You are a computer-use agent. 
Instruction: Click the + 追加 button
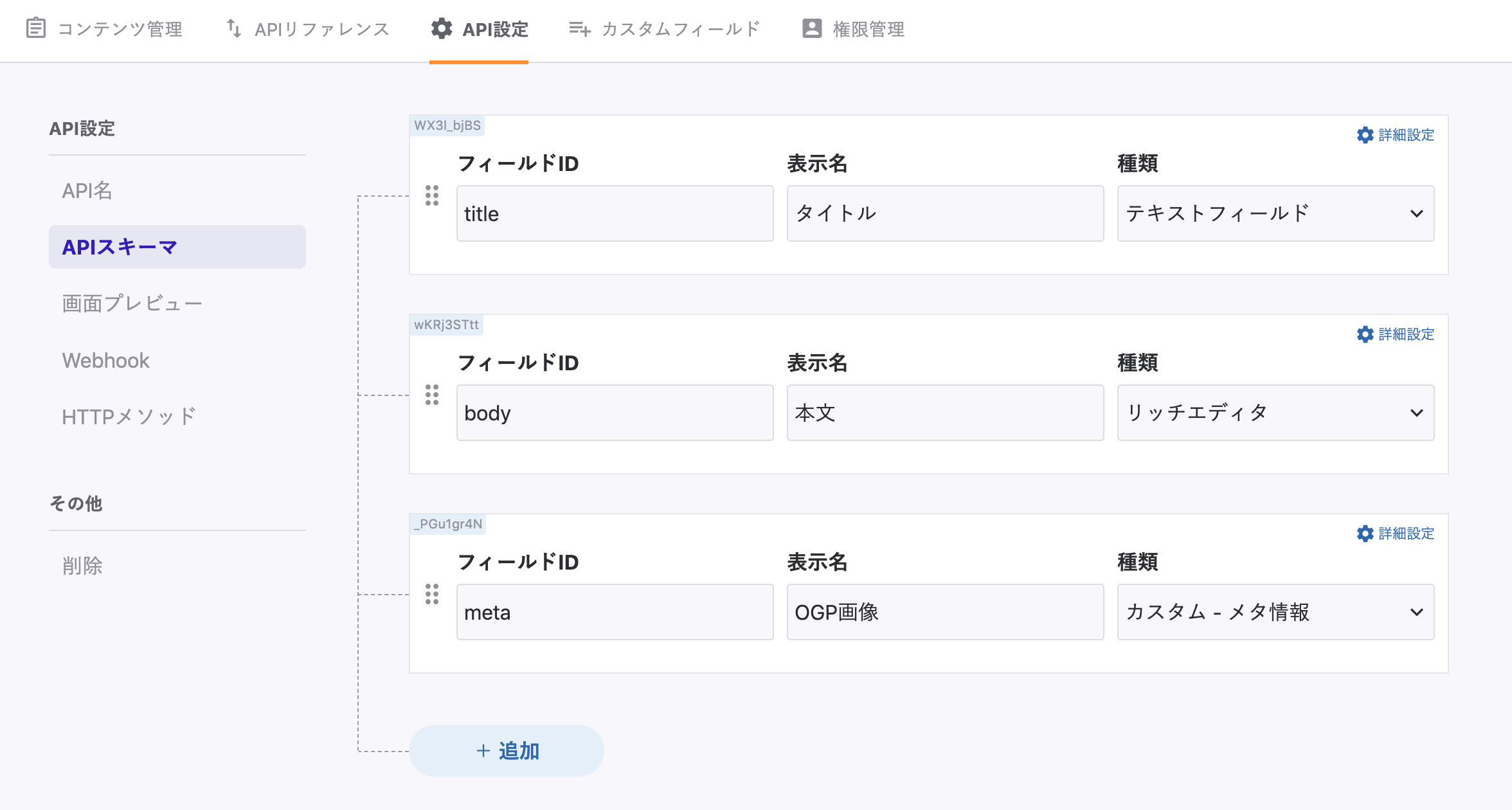[507, 751]
